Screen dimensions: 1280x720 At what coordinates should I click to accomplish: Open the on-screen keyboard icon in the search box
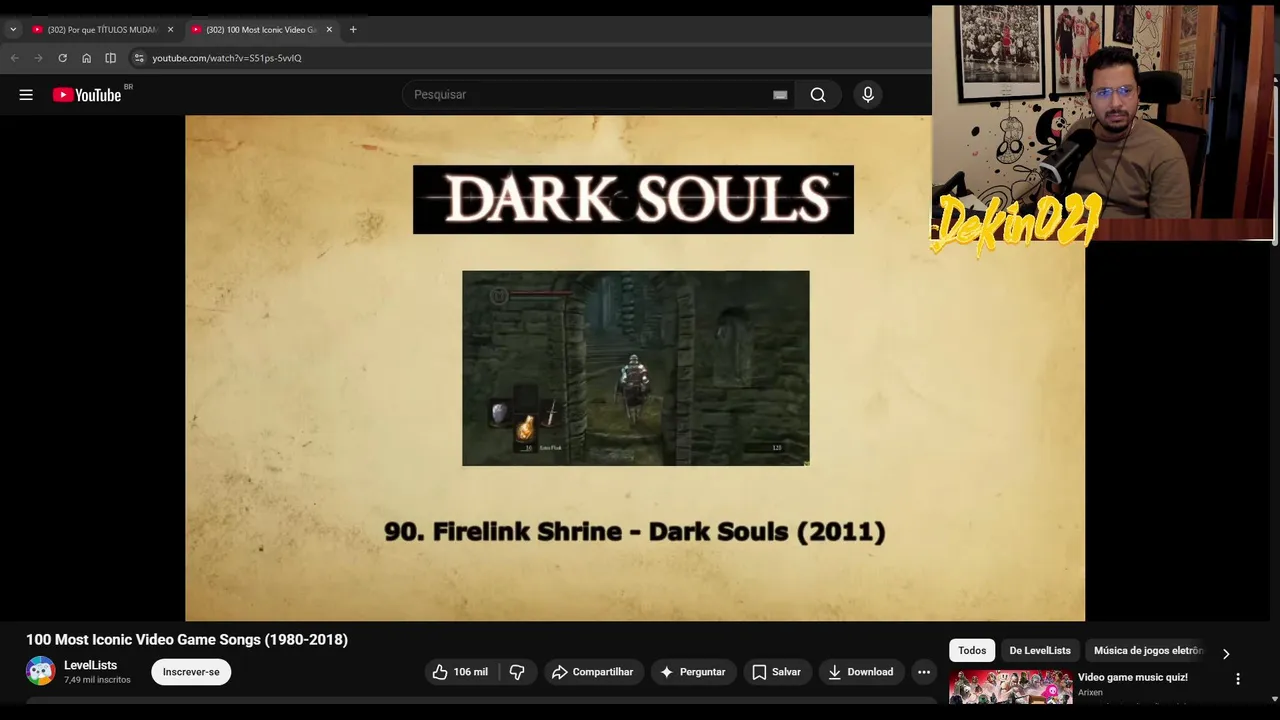click(780, 95)
